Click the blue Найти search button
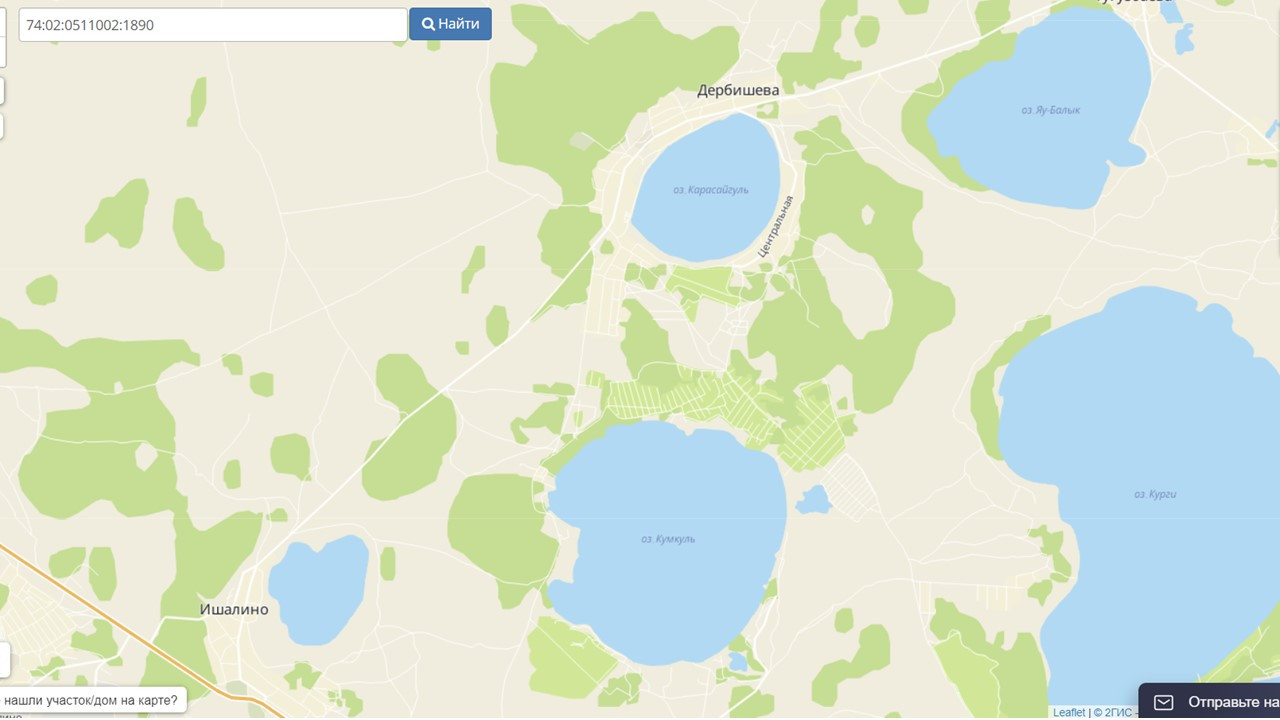The image size is (1280, 720). [x=450, y=24]
